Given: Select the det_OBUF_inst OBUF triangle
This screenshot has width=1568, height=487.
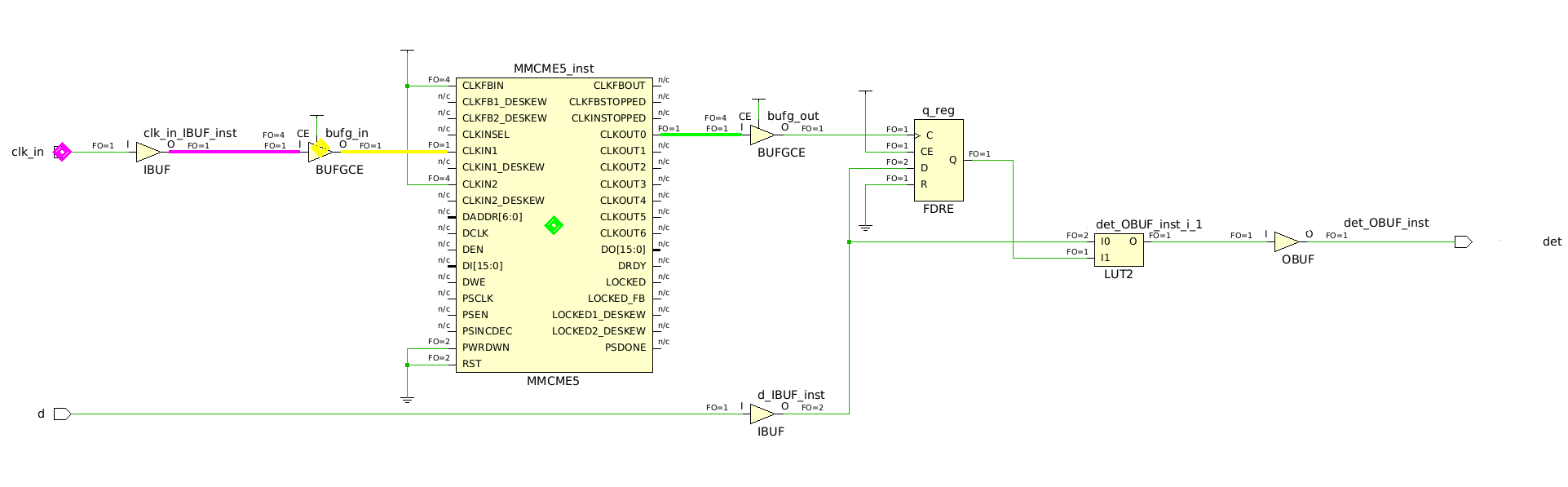Looking at the screenshot, I should pos(1285,242).
